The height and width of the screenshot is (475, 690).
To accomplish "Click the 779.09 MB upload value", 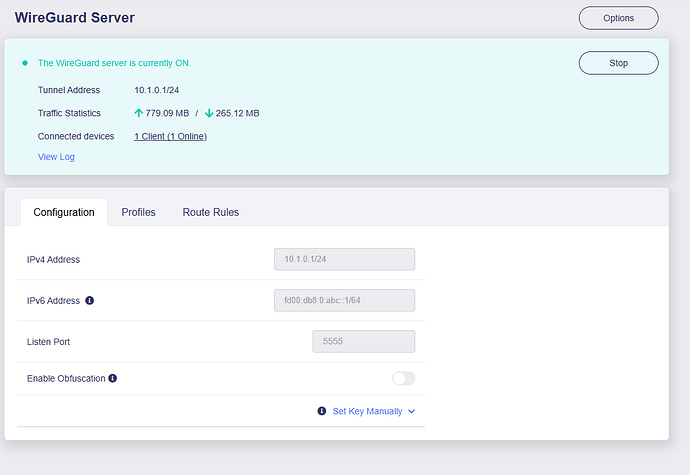I will click(x=167, y=113).
